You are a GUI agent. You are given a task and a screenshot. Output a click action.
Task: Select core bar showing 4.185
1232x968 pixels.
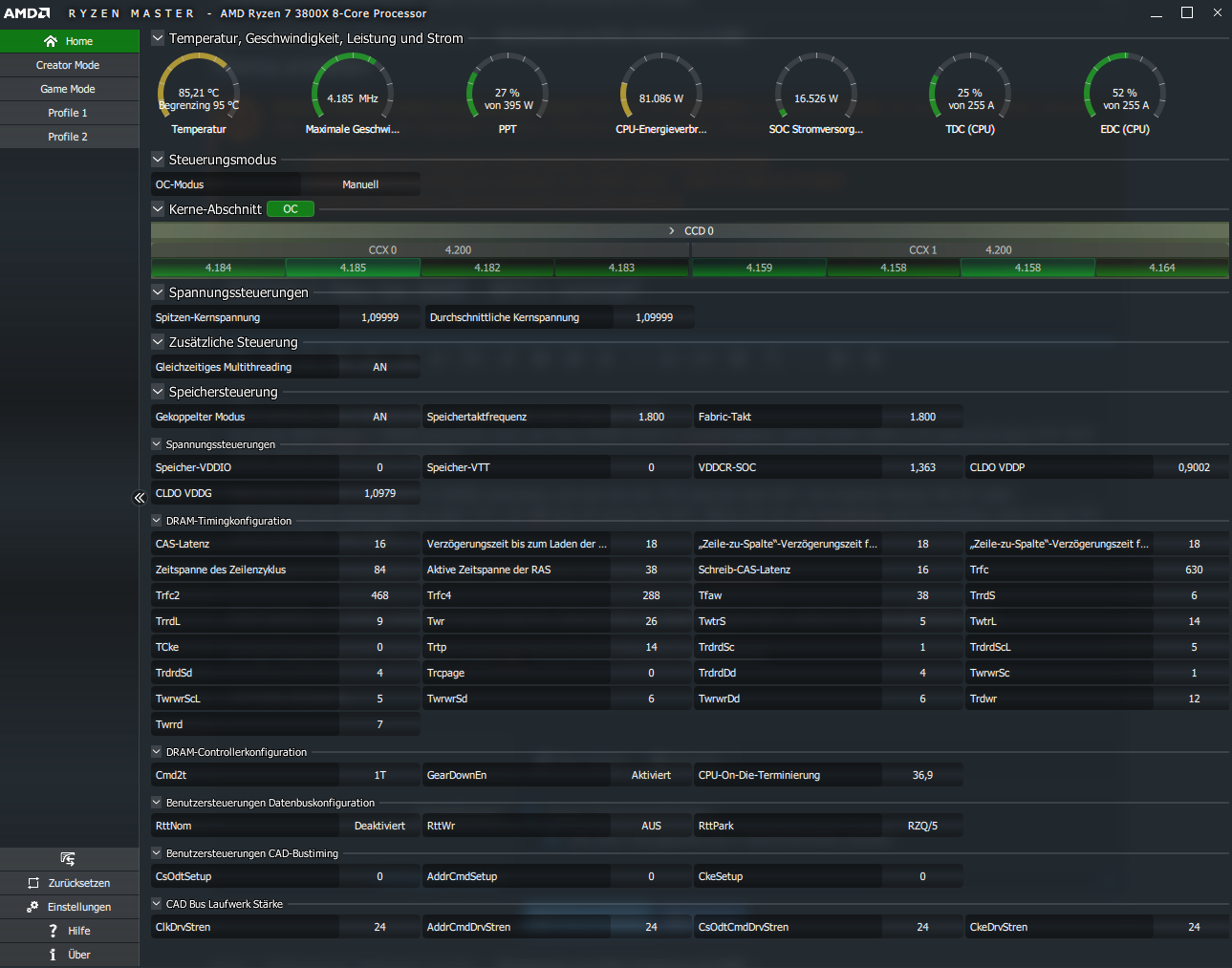point(353,269)
